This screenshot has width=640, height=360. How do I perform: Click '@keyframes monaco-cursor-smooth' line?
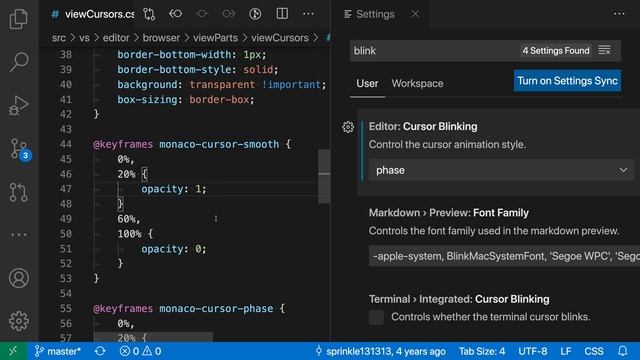pos(192,144)
